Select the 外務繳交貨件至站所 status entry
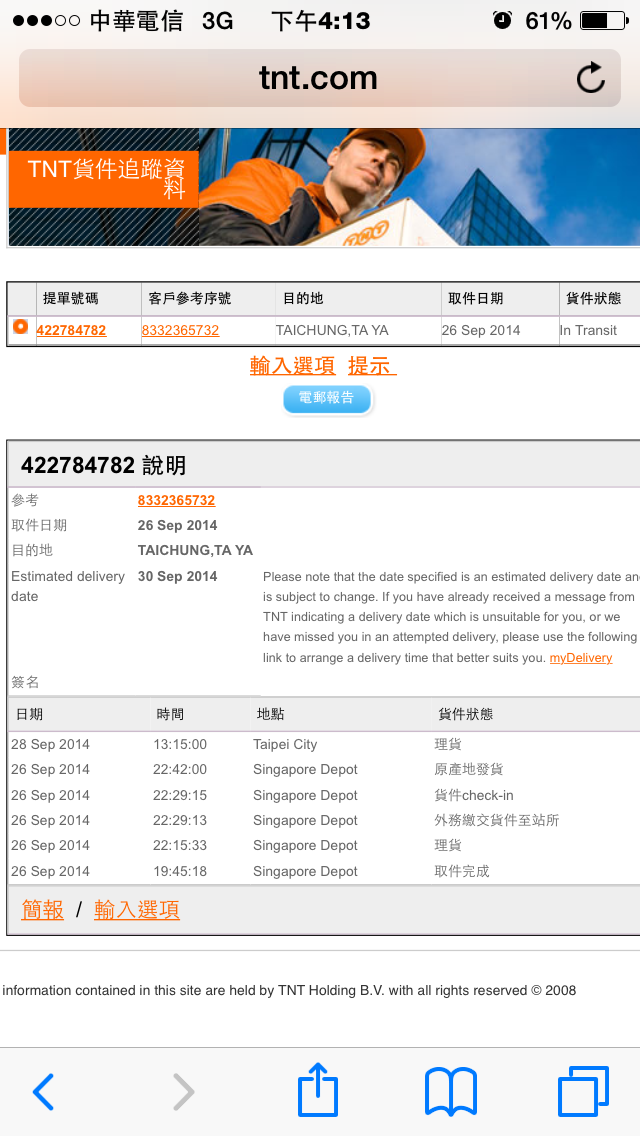The image size is (640, 1136). [496, 820]
